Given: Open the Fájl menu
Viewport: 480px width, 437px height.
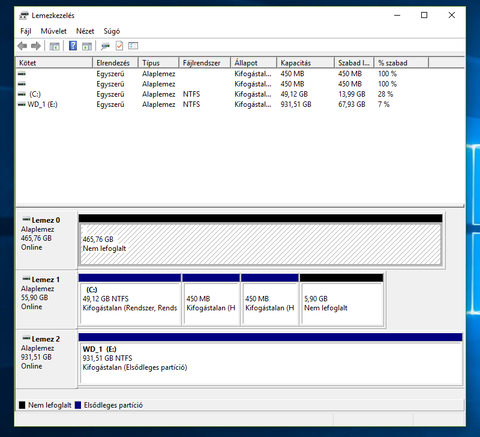Looking at the screenshot, I should pos(26,31).
